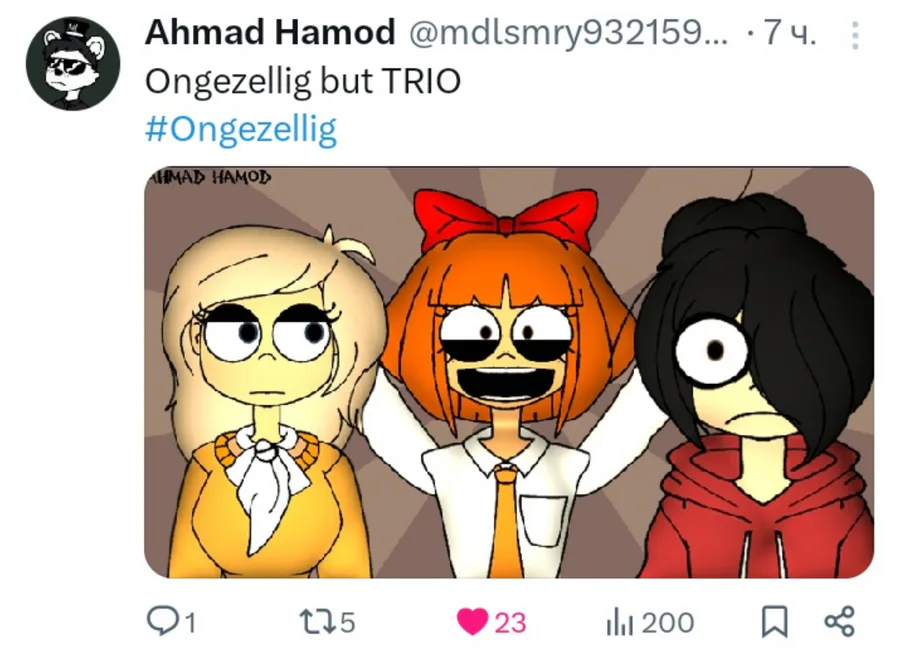900x663 pixels.
Task: Click the tweet text Ongezellig but TRIO
Action: [302, 81]
